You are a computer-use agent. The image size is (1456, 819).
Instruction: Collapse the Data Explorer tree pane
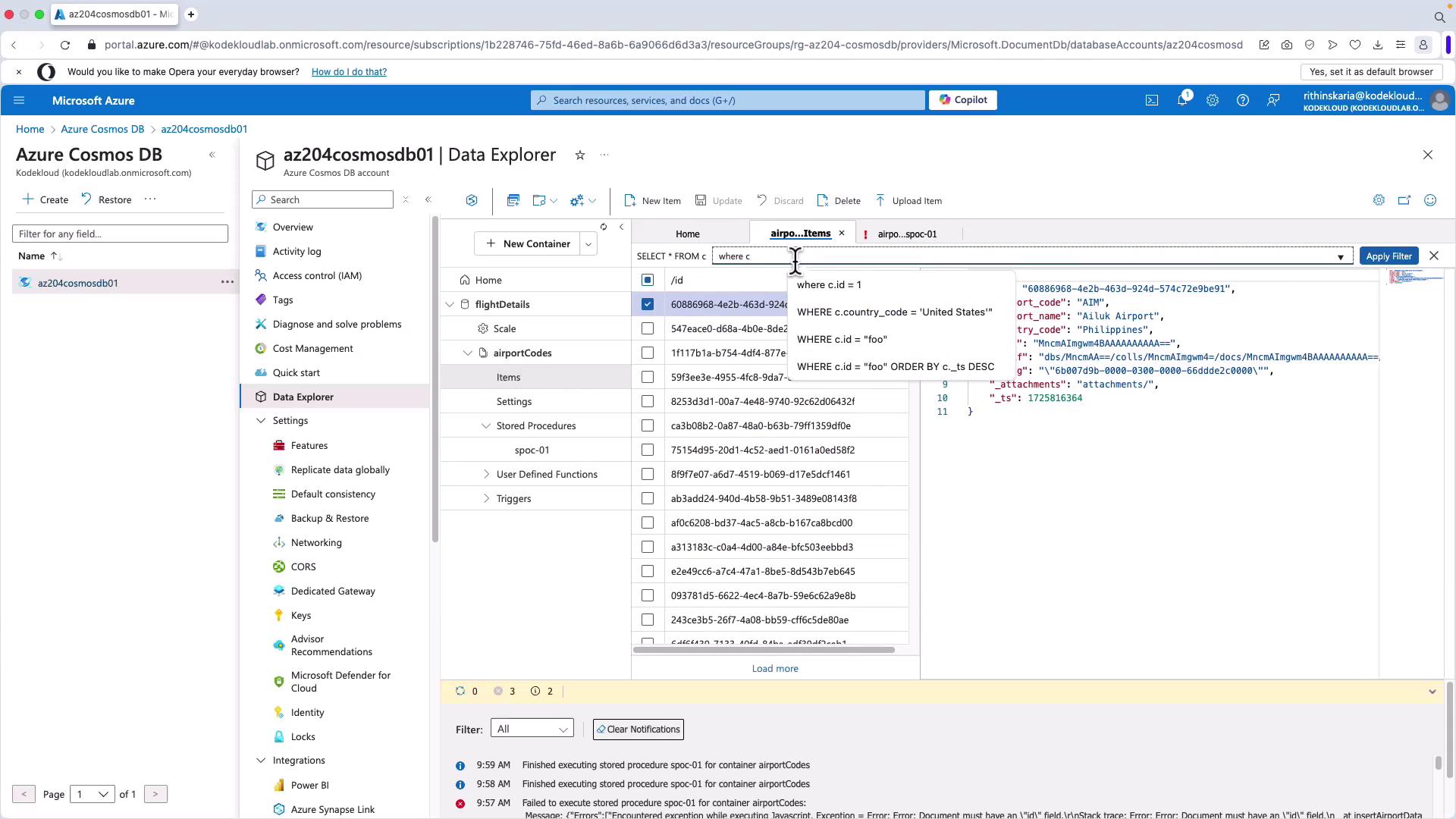click(622, 227)
